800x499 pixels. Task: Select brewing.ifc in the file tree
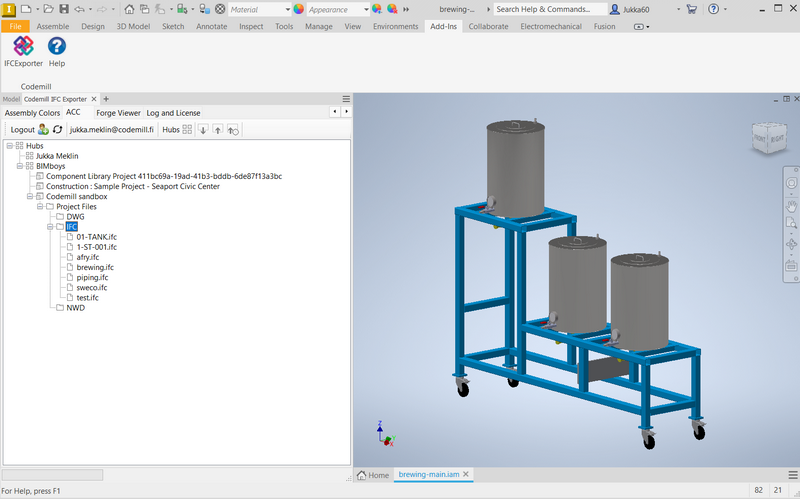pyautogui.click(x=95, y=267)
